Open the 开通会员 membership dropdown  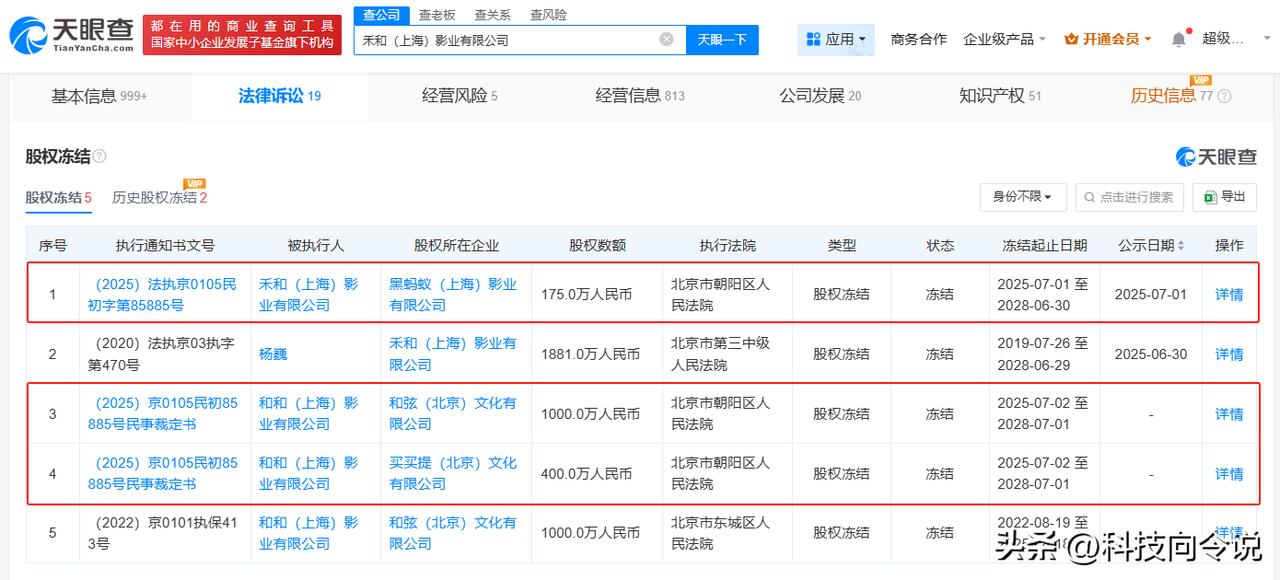(x=1108, y=39)
